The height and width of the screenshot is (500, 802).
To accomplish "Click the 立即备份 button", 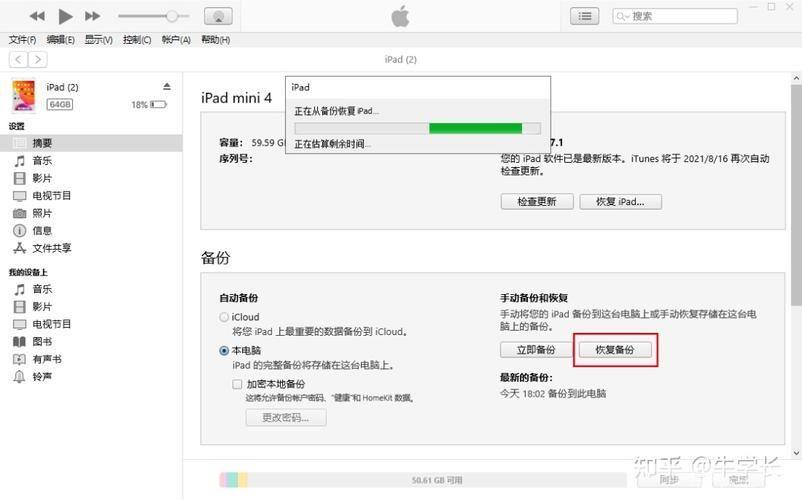I will (536, 350).
